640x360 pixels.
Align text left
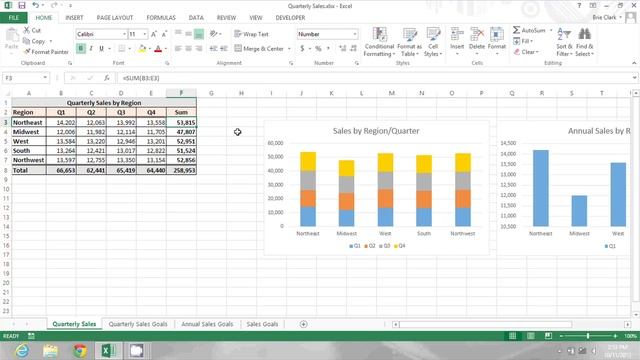pos(178,49)
